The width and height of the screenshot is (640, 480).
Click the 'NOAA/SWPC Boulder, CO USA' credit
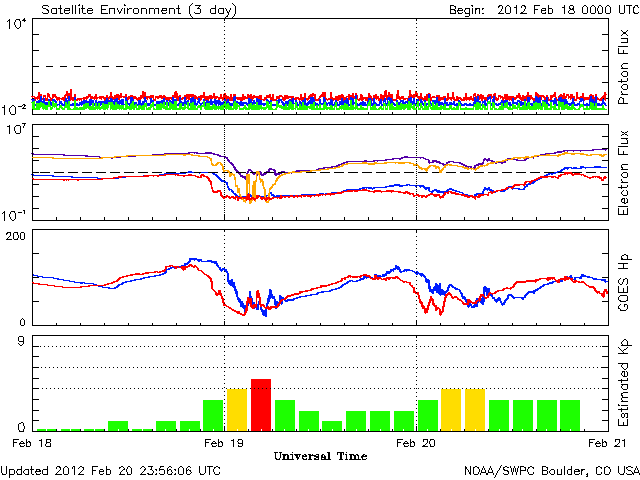[552, 471]
